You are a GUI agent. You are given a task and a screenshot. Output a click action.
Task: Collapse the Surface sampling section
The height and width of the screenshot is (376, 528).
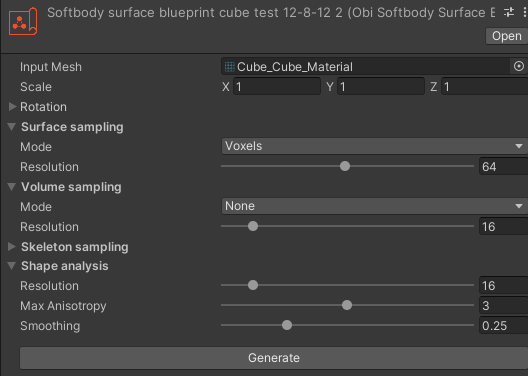coord(12,127)
